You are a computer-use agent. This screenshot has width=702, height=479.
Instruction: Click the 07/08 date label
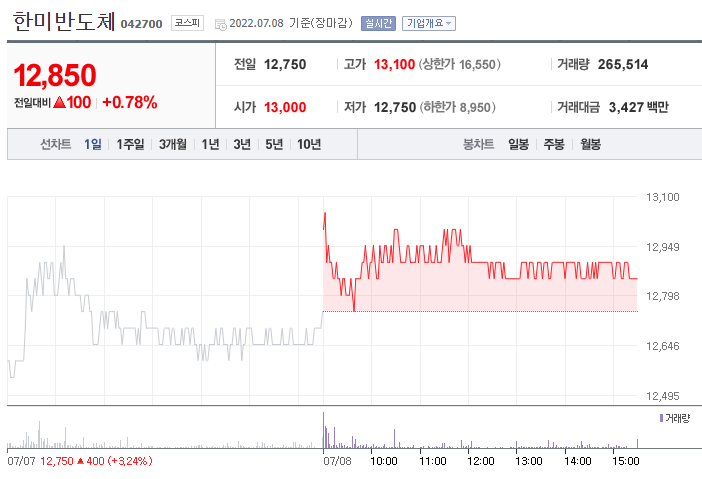[338, 461]
